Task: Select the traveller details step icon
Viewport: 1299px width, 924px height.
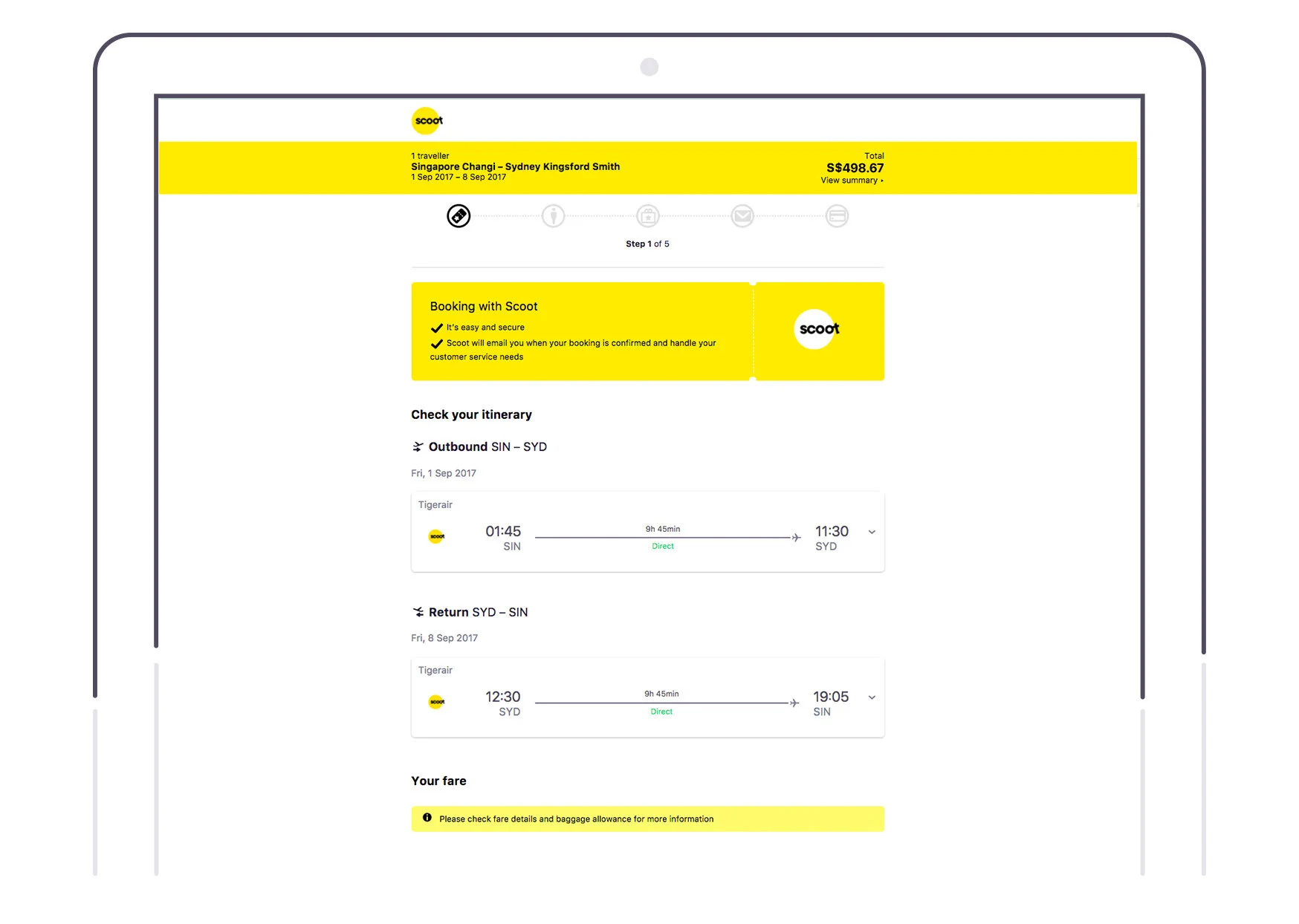Action: (553, 216)
